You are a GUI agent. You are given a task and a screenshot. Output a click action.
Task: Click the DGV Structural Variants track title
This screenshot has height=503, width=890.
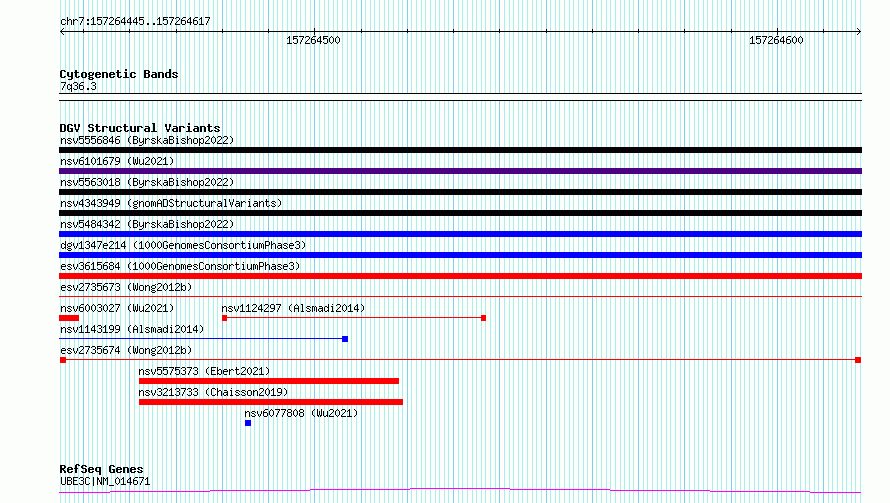click(140, 128)
